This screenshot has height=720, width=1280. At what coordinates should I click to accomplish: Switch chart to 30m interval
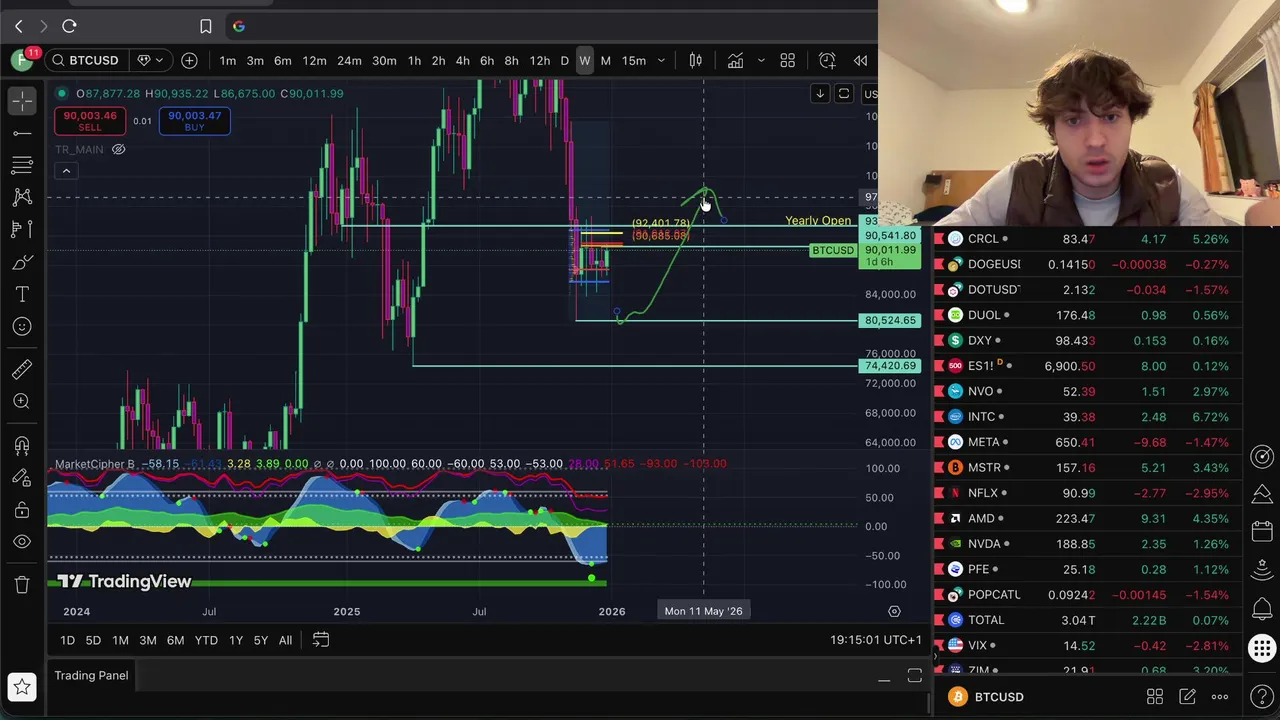tap(384, 61)
